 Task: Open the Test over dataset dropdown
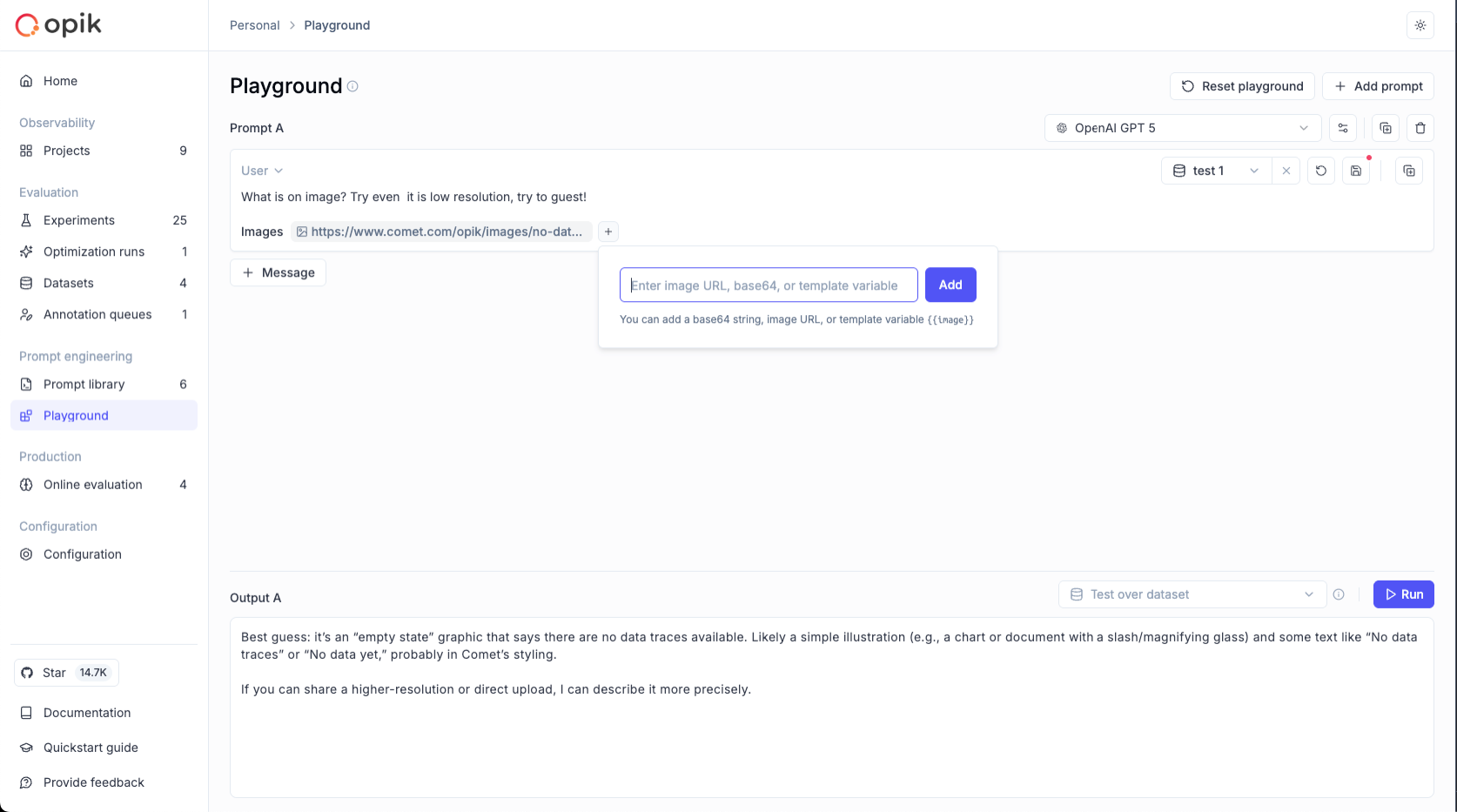[x=1192, y=594]
